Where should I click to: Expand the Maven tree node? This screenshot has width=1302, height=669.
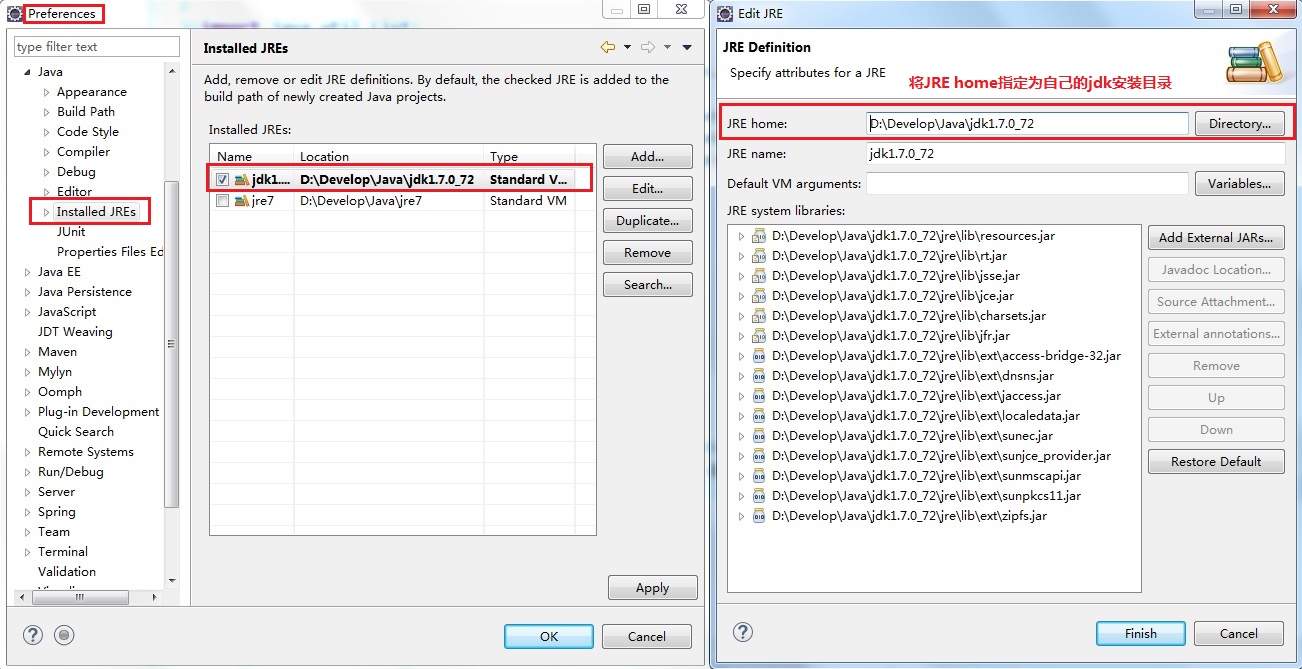coord(27,352)
